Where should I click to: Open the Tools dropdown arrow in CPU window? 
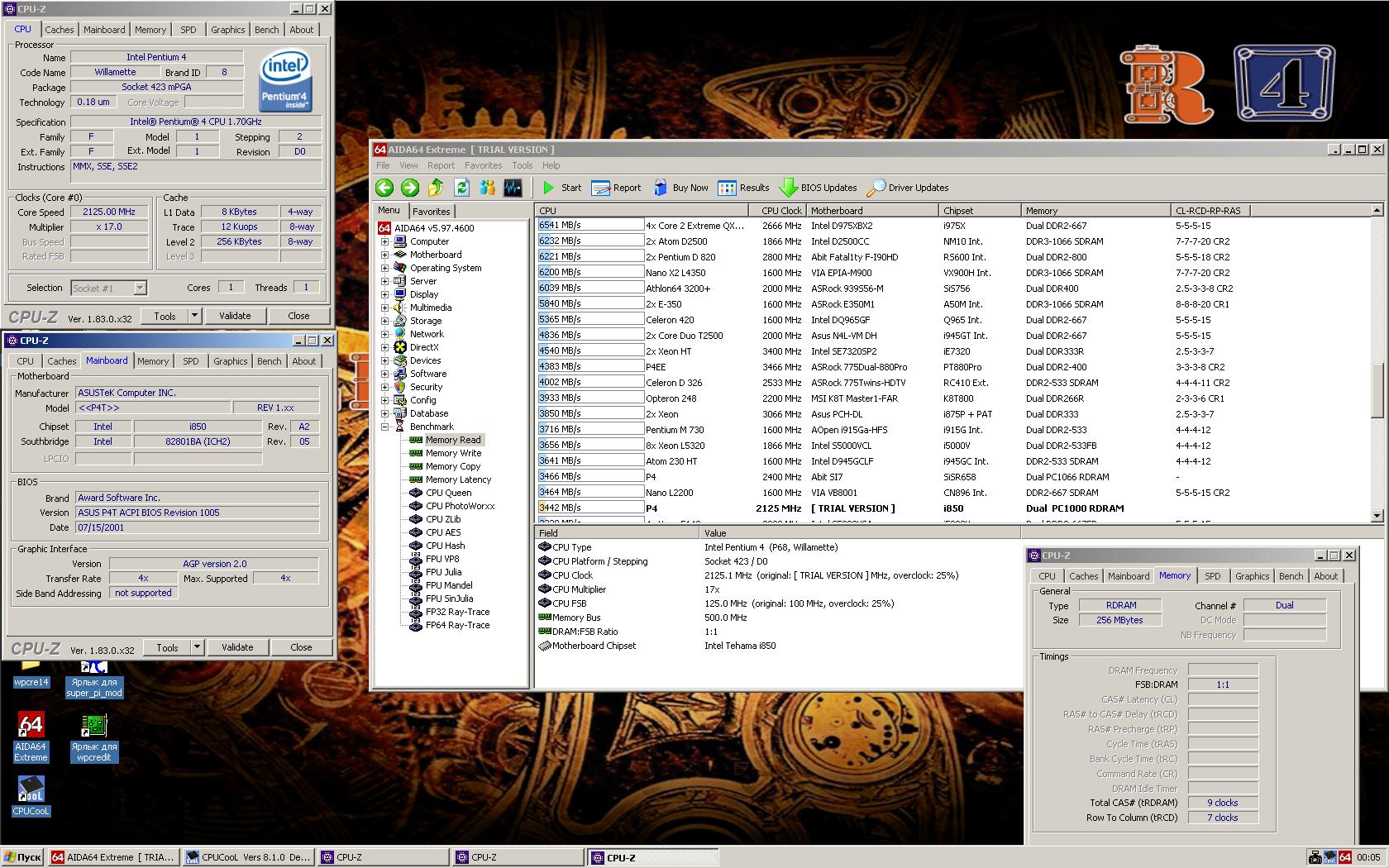coord(194,316)
